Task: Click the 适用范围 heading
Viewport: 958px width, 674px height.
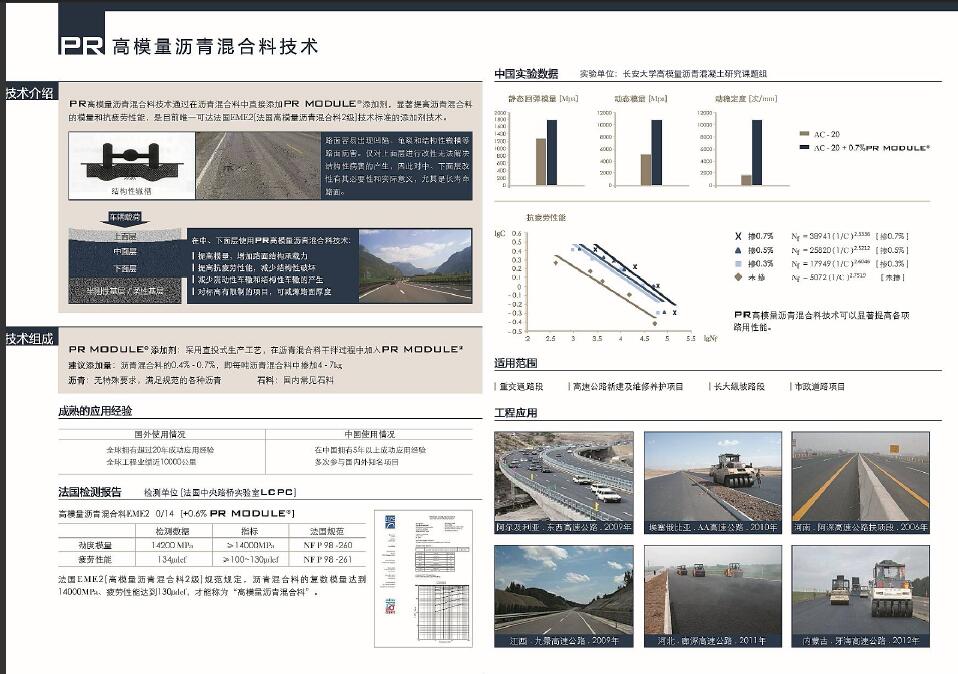Action: pos(516,363)
